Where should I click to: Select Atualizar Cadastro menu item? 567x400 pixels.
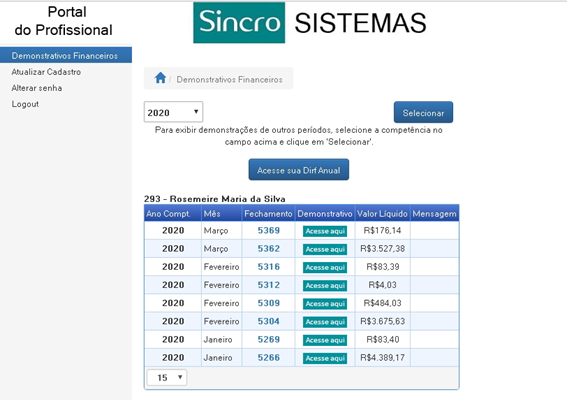pyautogui.click(x=46, y=72)
